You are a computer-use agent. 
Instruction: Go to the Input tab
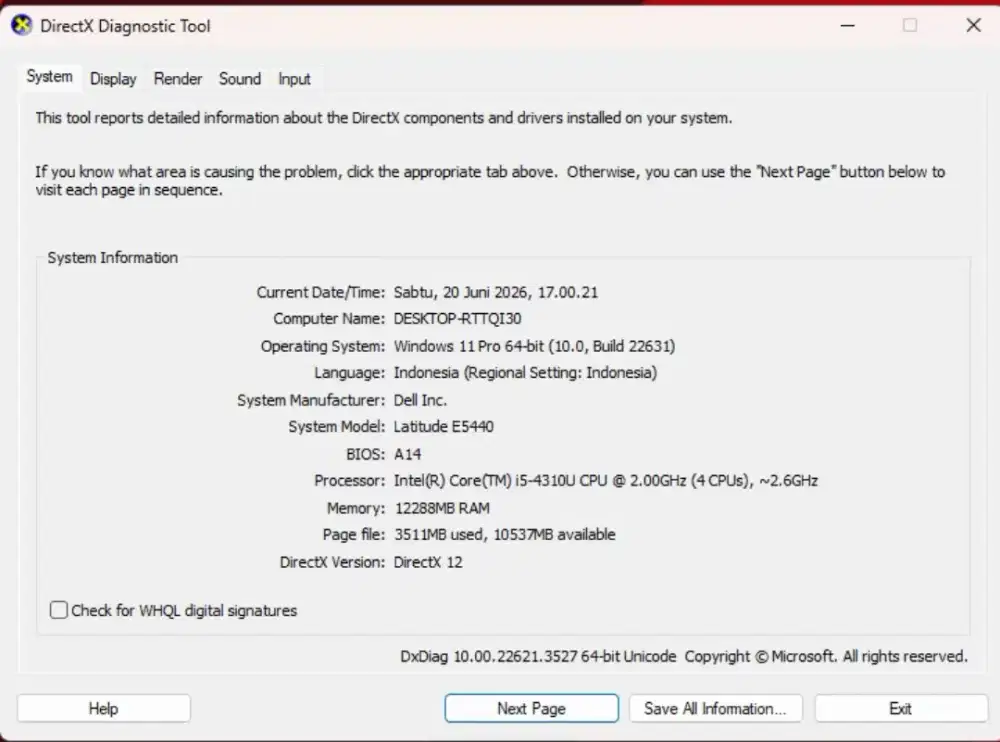point(294,79)
